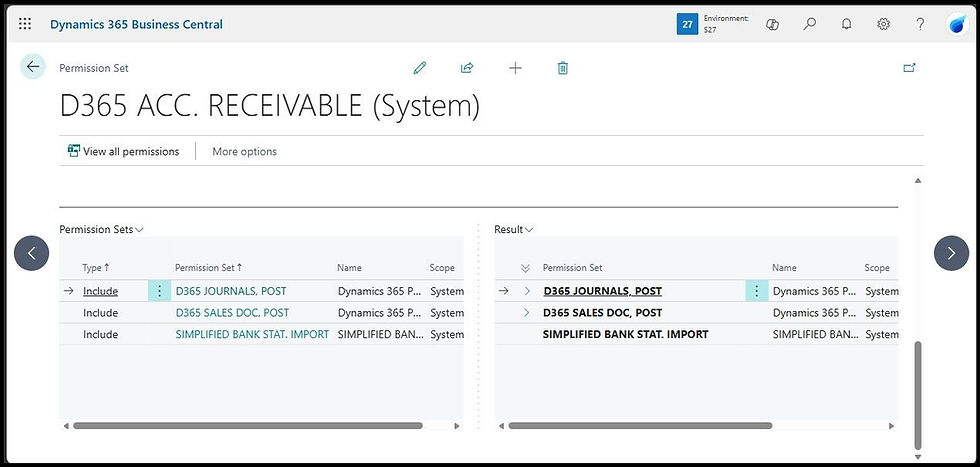Click the left table scroll-left arrow

tap(66, 426)
